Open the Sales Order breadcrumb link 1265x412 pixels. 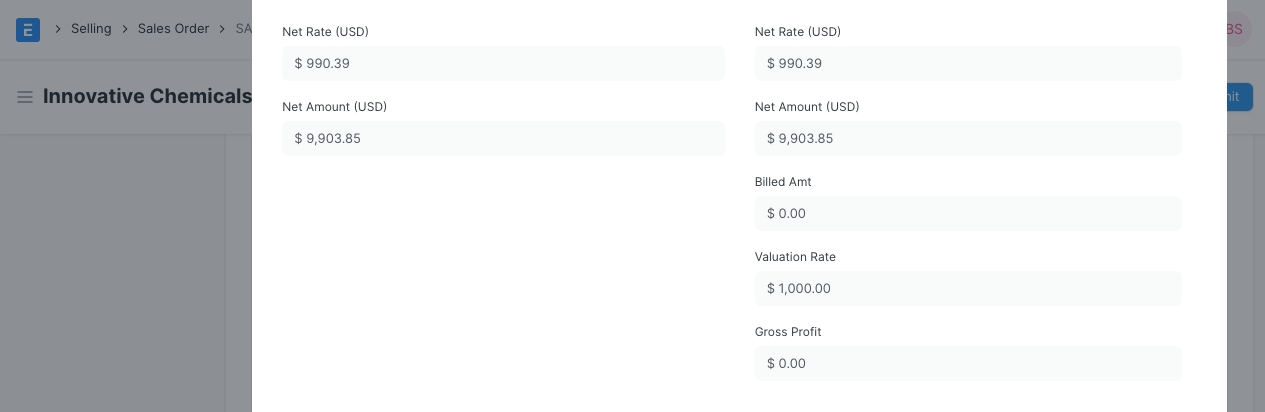click(x=173, y=29)
